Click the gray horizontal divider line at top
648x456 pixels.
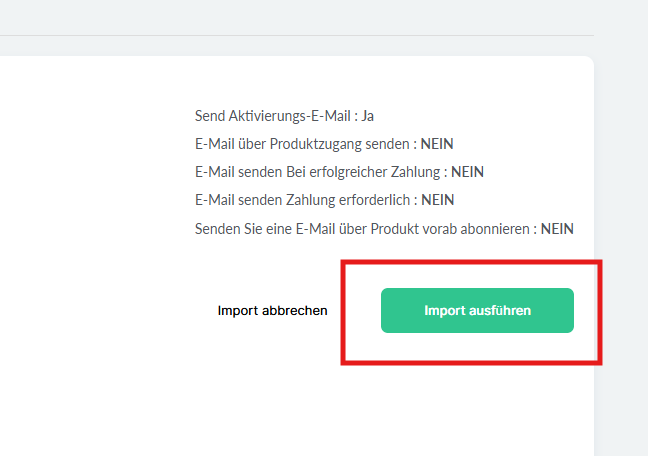[x=300, y=36]
